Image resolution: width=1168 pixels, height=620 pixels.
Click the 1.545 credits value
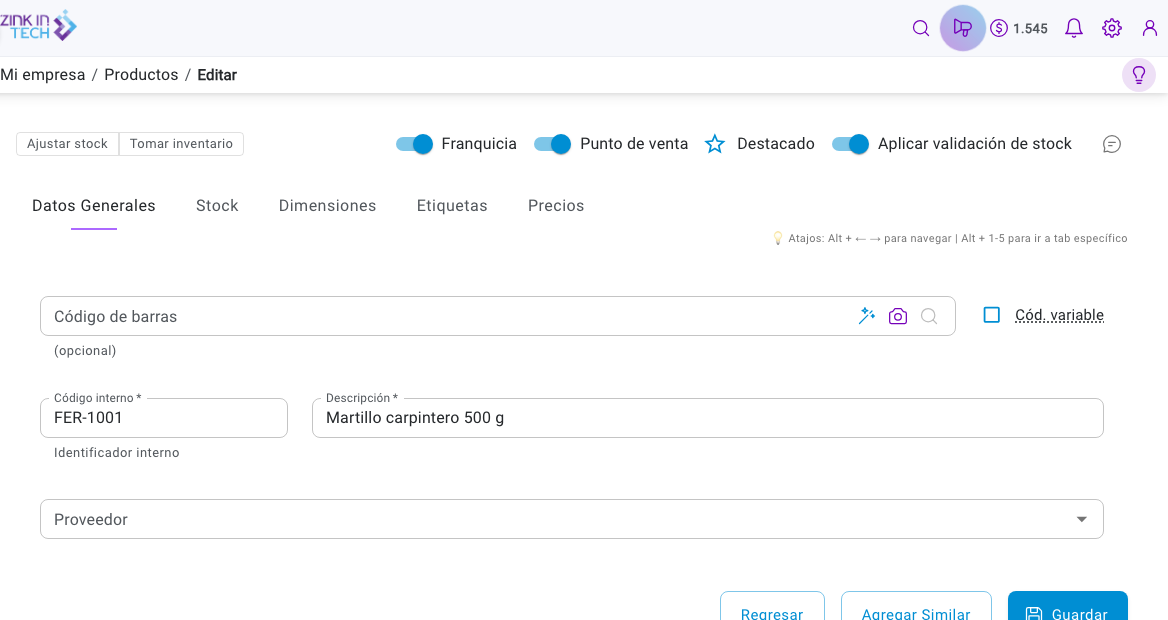click(1030, 28)
